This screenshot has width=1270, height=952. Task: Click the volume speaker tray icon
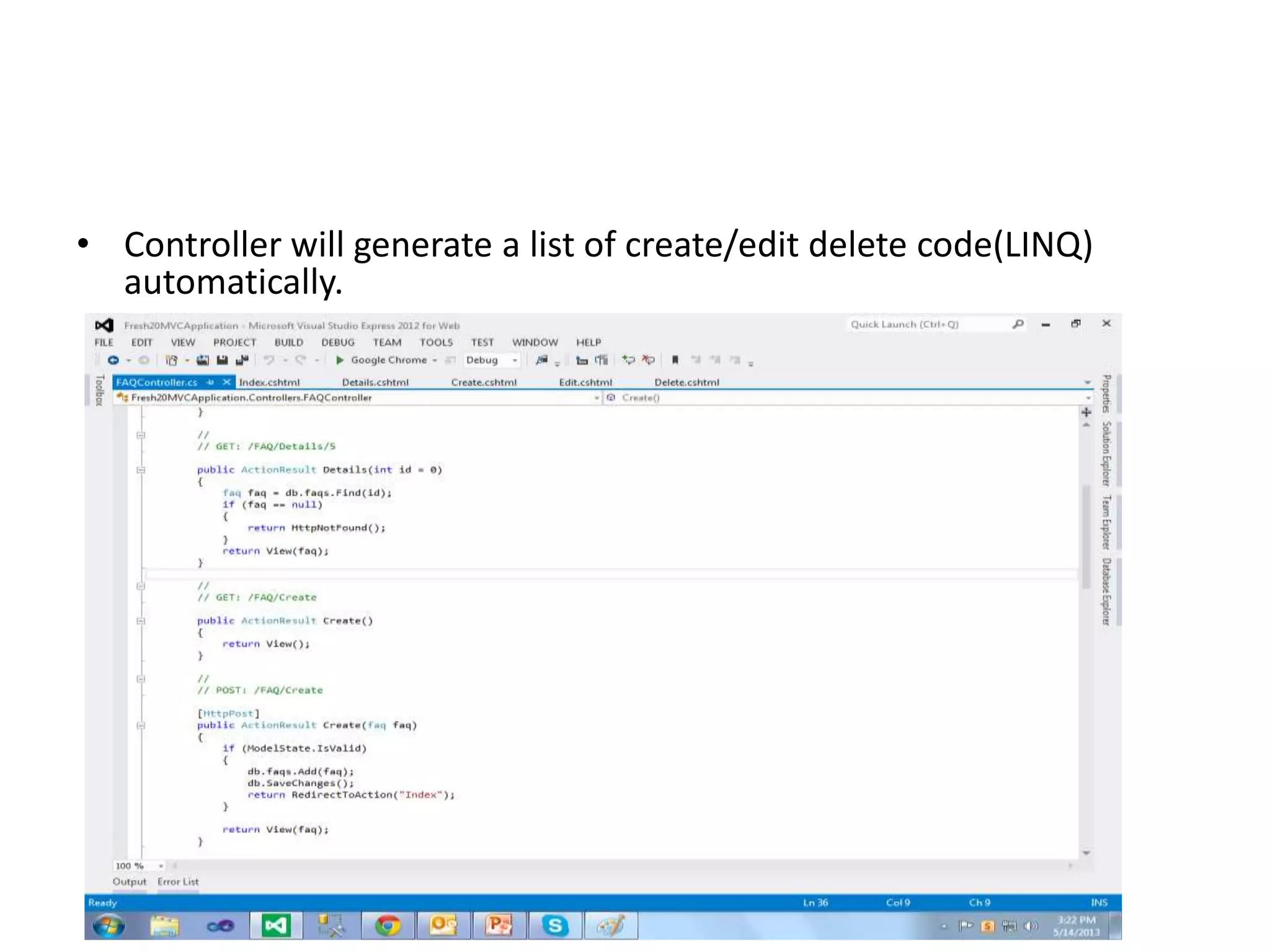1031,927
